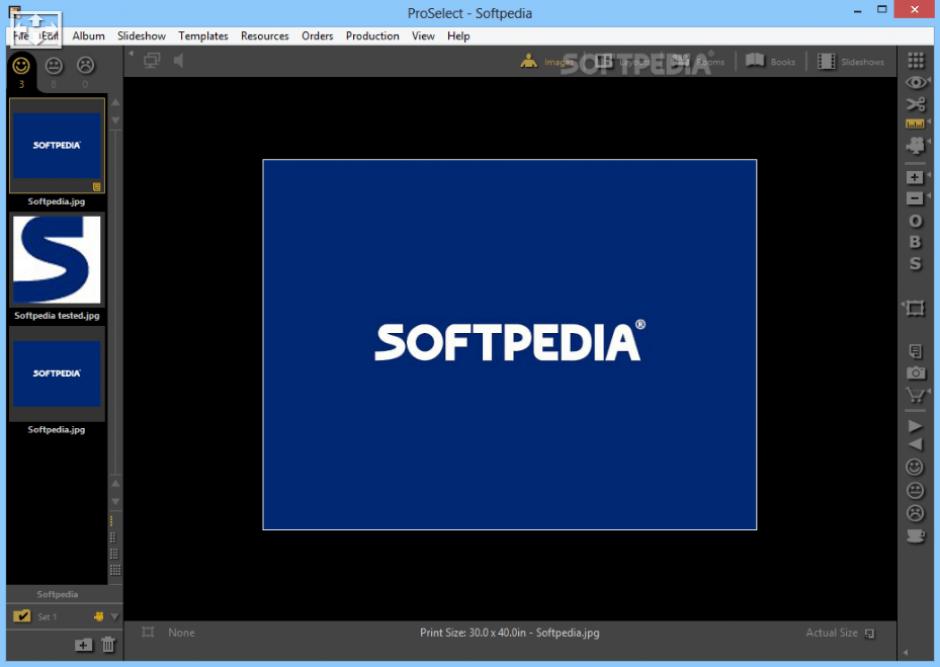Screen dimensions: 940x667
Task: Delete set with trash can icon
Action: [x=108, y=645]
